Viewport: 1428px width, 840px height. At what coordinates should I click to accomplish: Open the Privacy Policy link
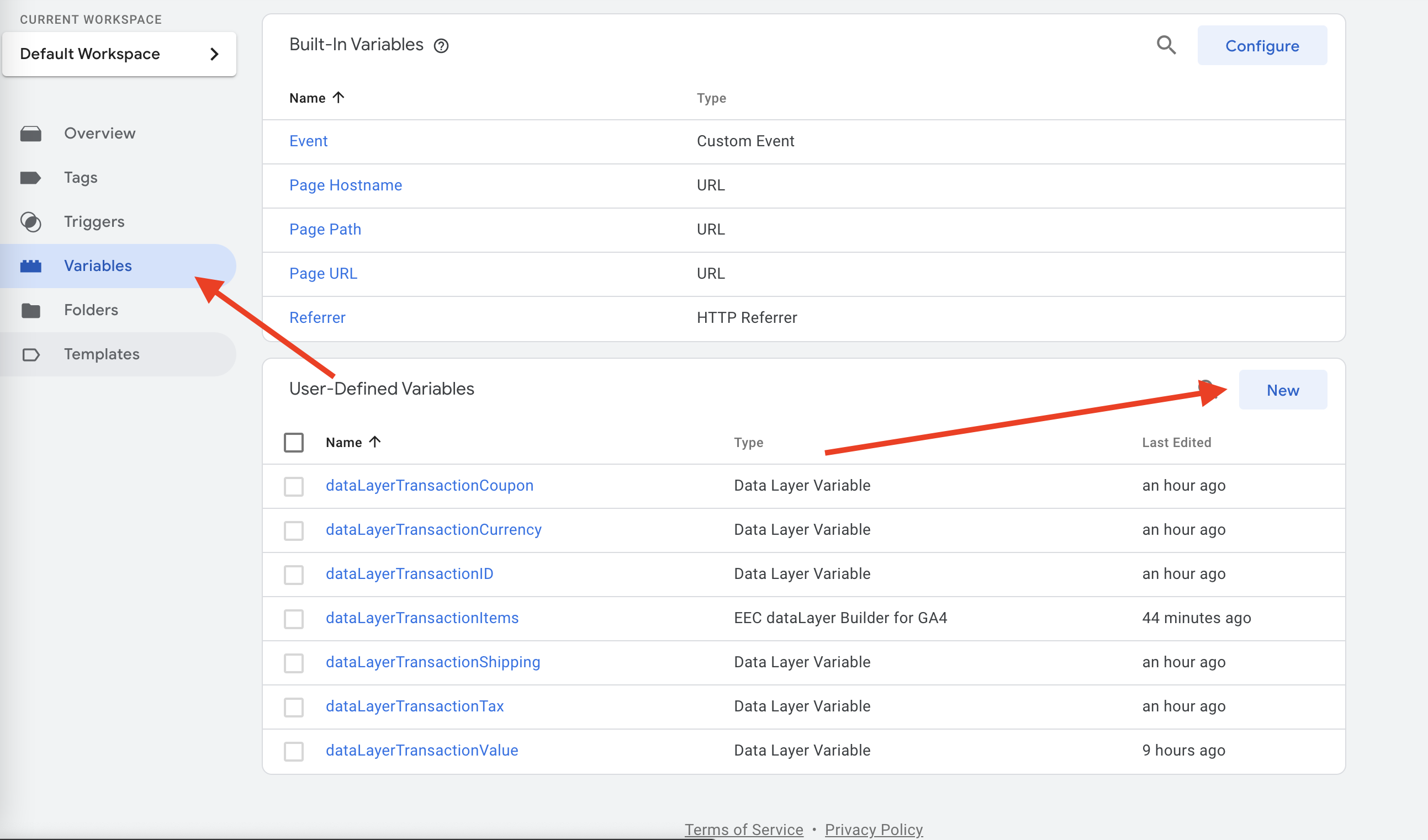[x=873, y=830]
